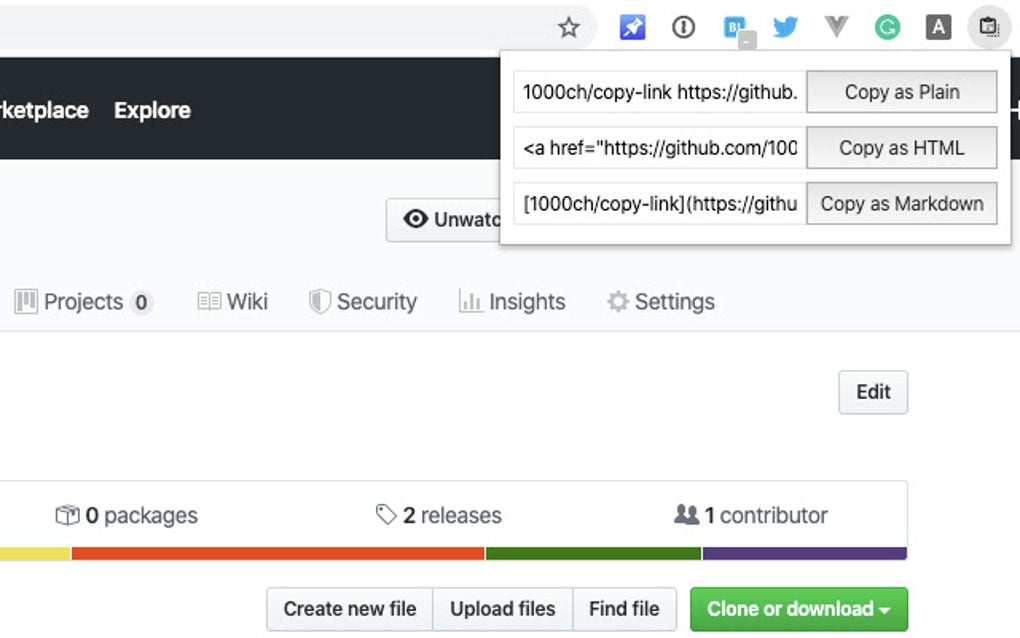Image resolution: width=1020 pixels, height=638 pixels.
Task: Open the blue pushpin extension
Action: pyautogui.click(x=632, y=27)
